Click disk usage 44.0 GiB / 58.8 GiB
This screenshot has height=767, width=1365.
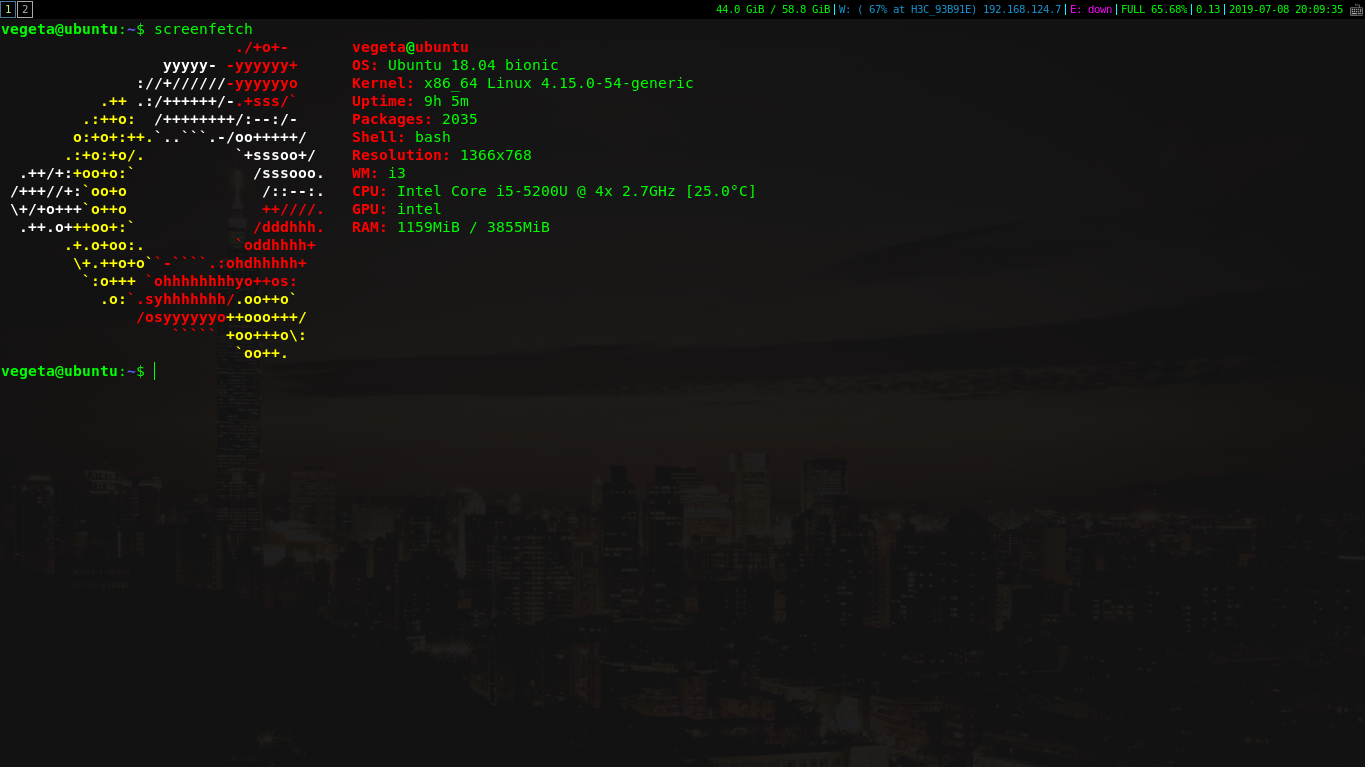773,10
